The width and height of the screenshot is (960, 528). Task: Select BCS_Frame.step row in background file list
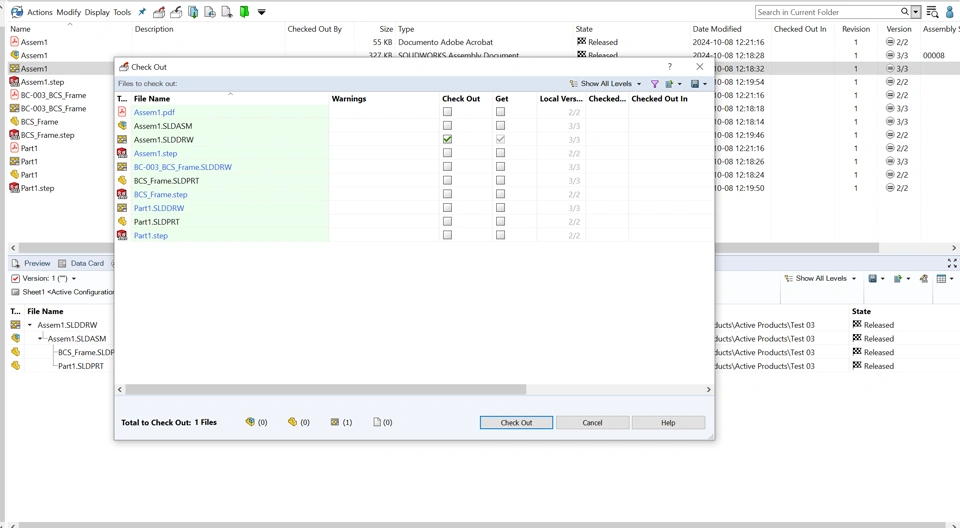click(48, 135)
